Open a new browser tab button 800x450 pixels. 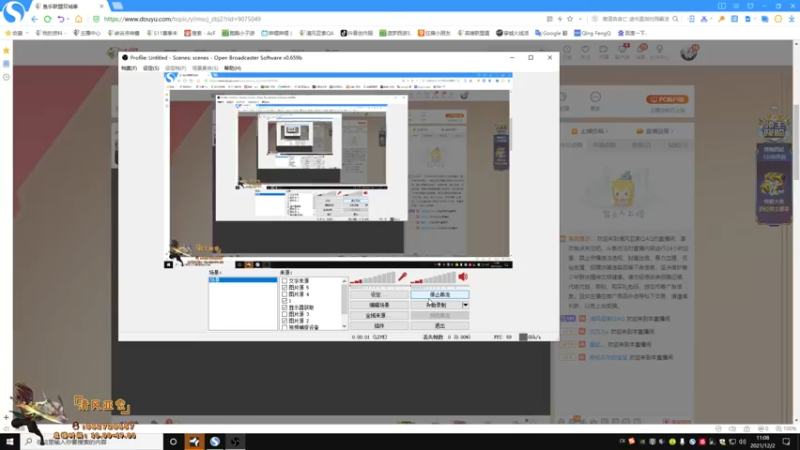117,6
